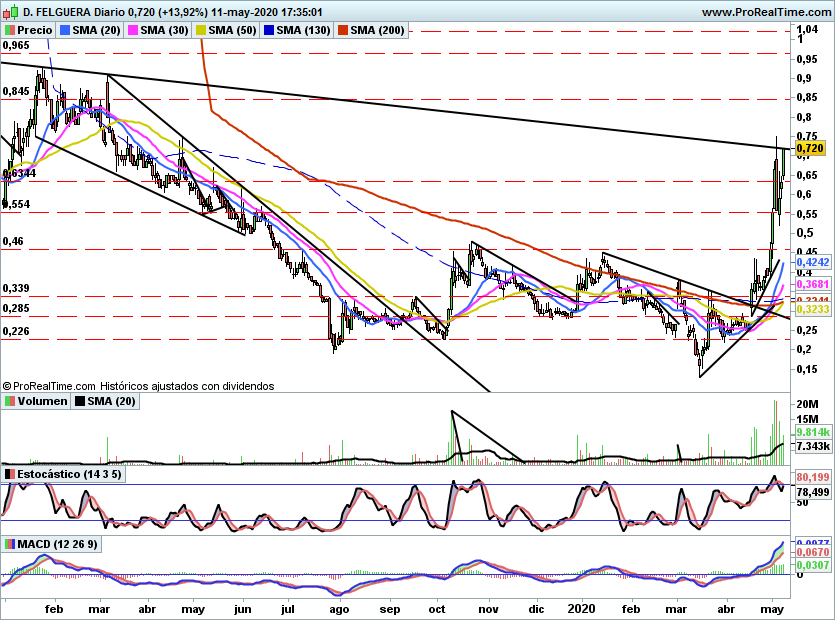835x620 pixels.
Task: Click the dark blue SMA (130) swatch
Action: [268, 30]
